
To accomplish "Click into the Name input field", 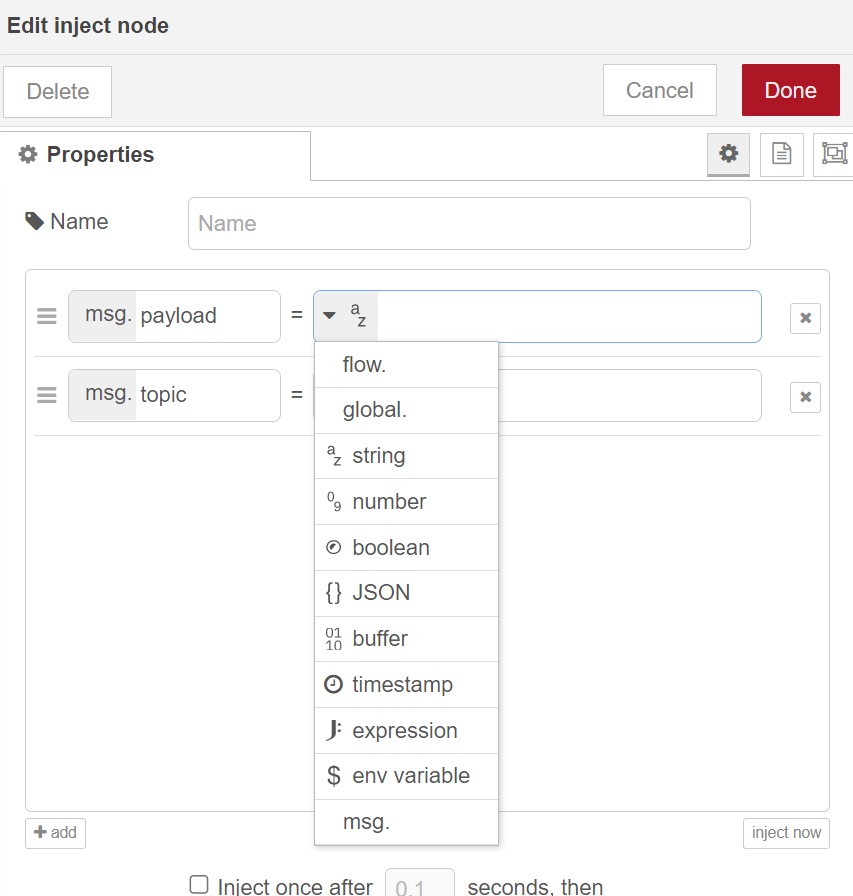I will pos(469,223).
